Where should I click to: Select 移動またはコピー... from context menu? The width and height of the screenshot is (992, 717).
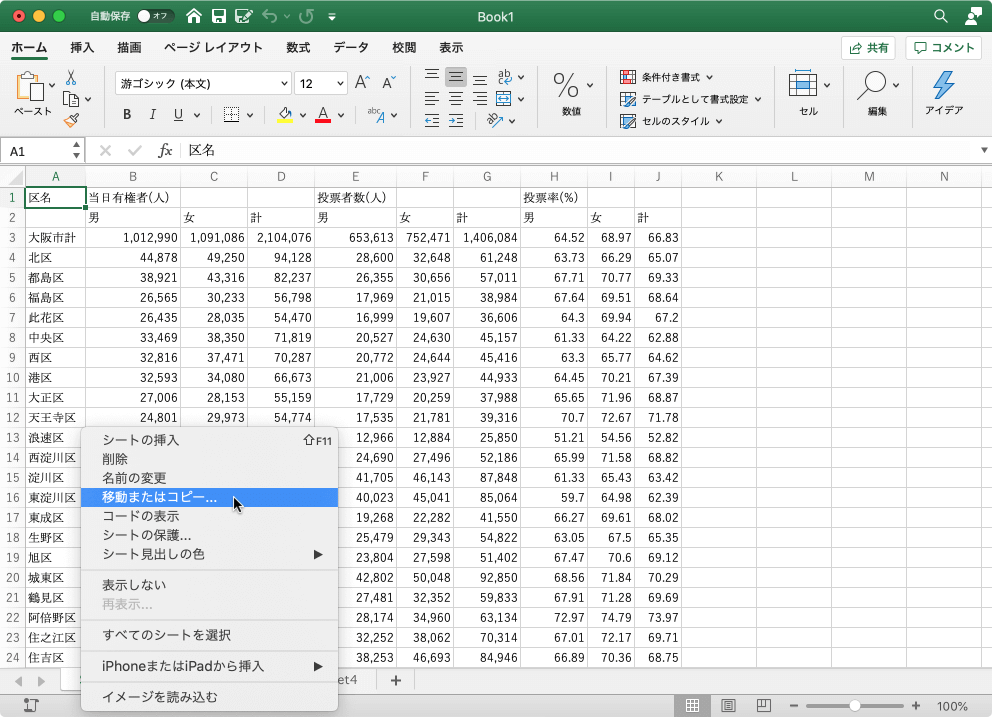click(160, 497)
